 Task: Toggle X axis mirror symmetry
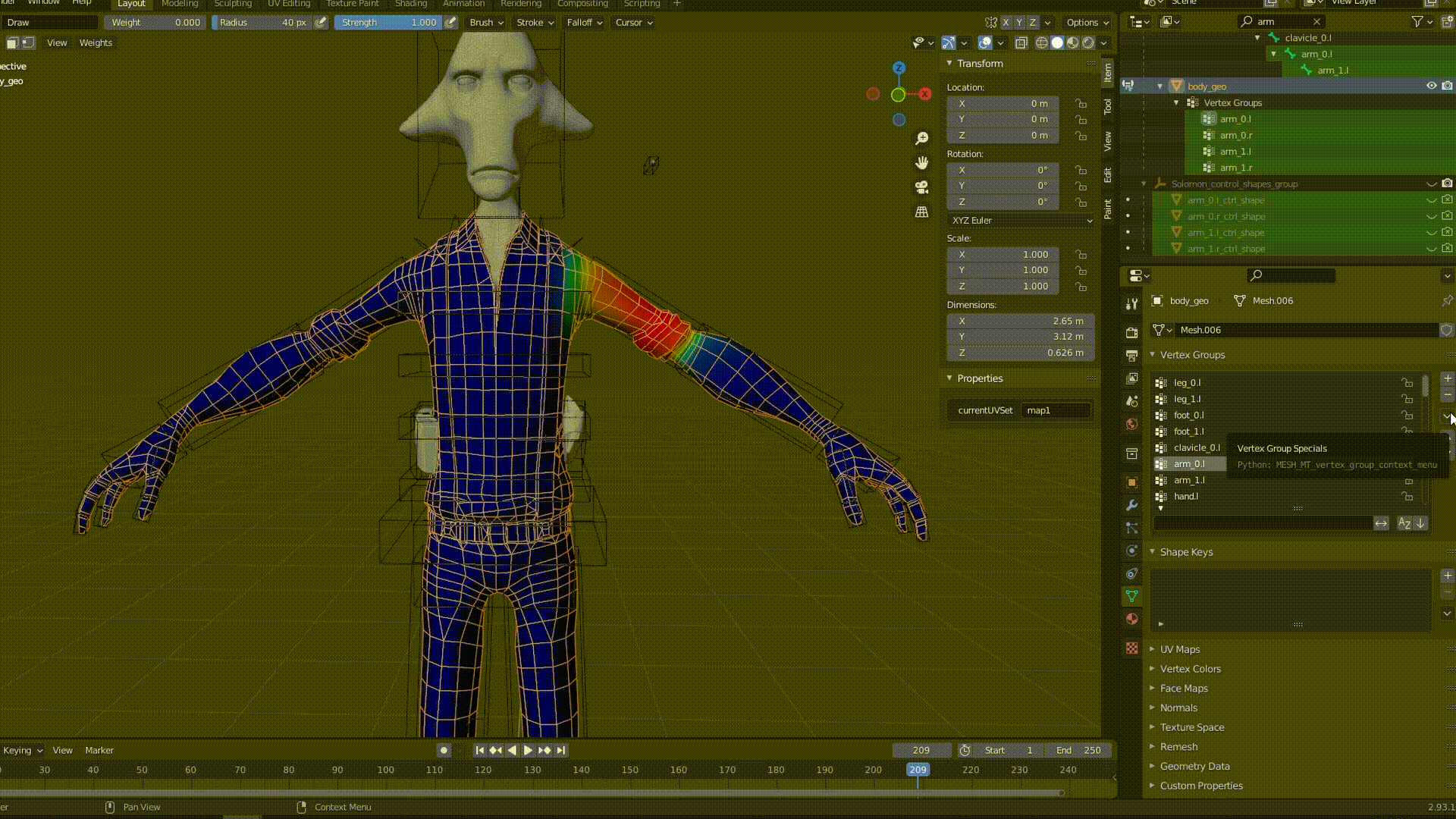tap(1006, 22)
